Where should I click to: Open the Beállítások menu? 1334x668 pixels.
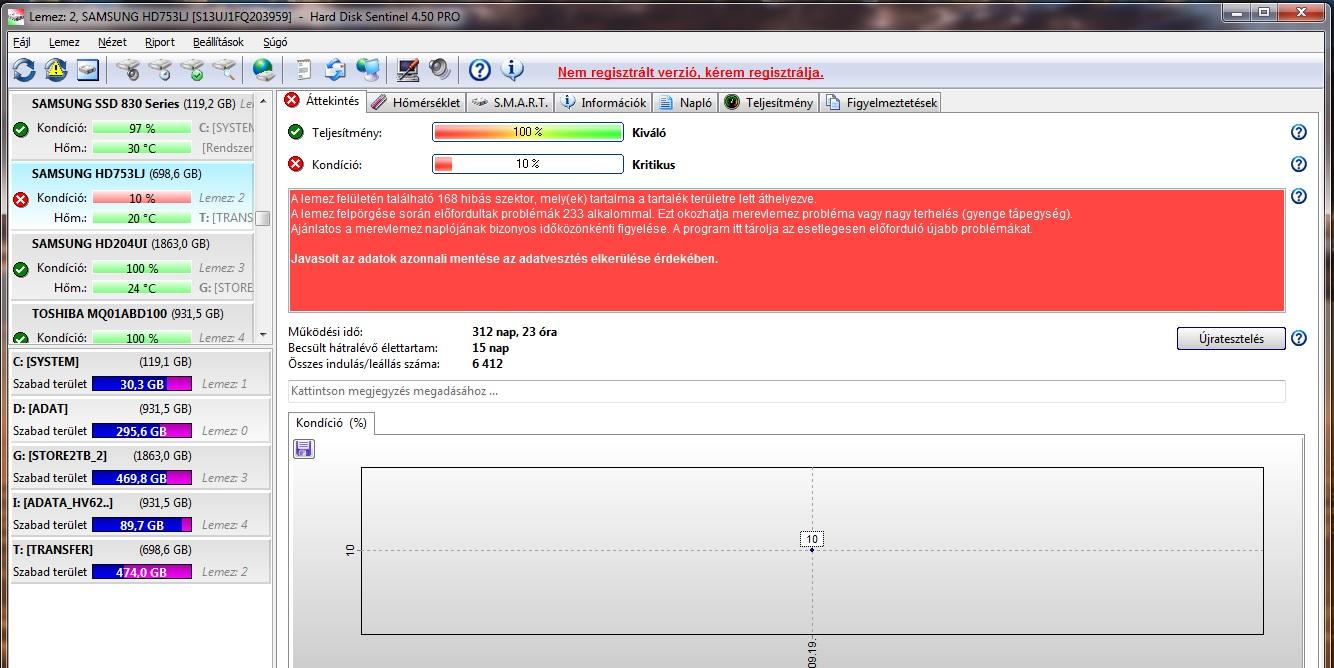coord(218,42)
